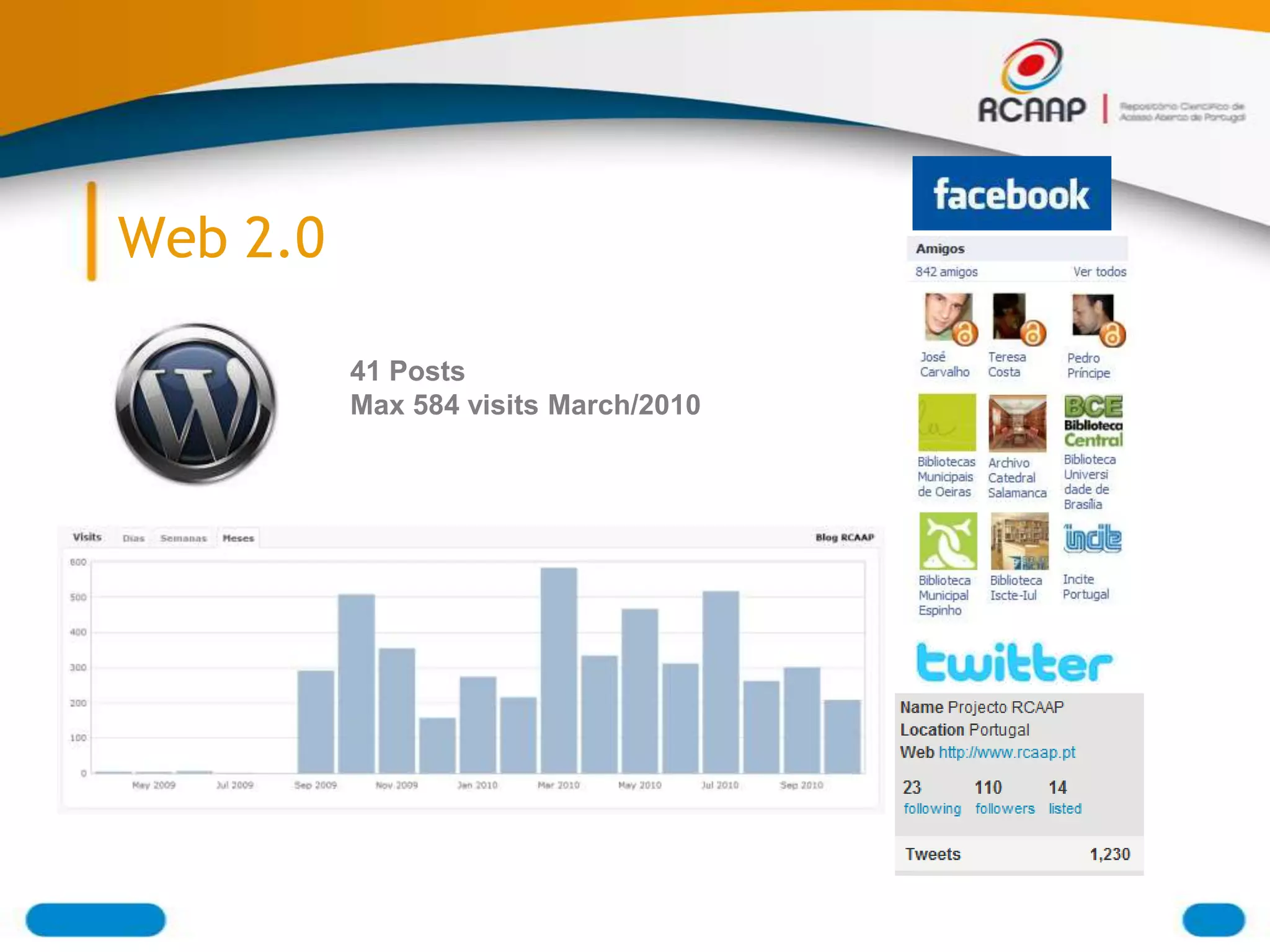The height and width of the screenshot is (952, 1270).
Task: Click the blue pill button bottom right
Action: pyautogui.click(x=1214, y=920)
